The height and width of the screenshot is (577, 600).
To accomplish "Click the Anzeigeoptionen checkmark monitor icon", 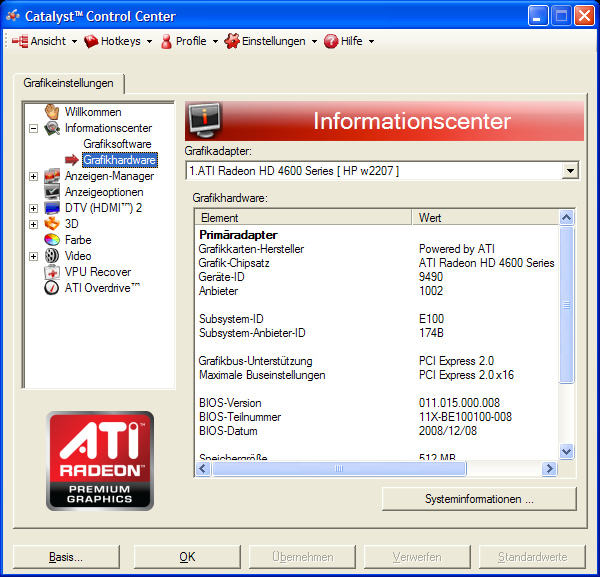I will pyautogui.click(x=52, y=192).
